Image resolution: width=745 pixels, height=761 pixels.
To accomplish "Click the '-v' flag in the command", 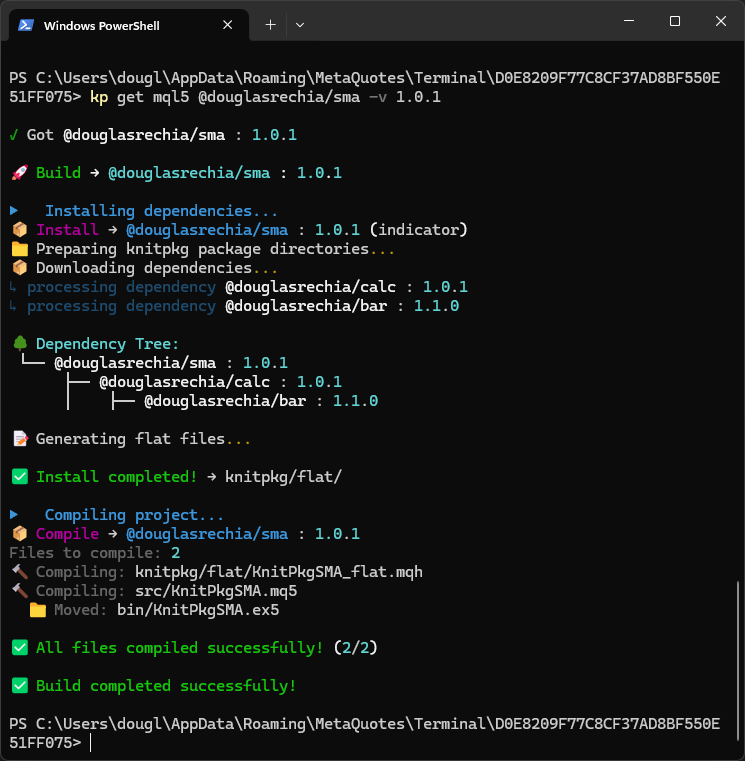I will 378,97.
